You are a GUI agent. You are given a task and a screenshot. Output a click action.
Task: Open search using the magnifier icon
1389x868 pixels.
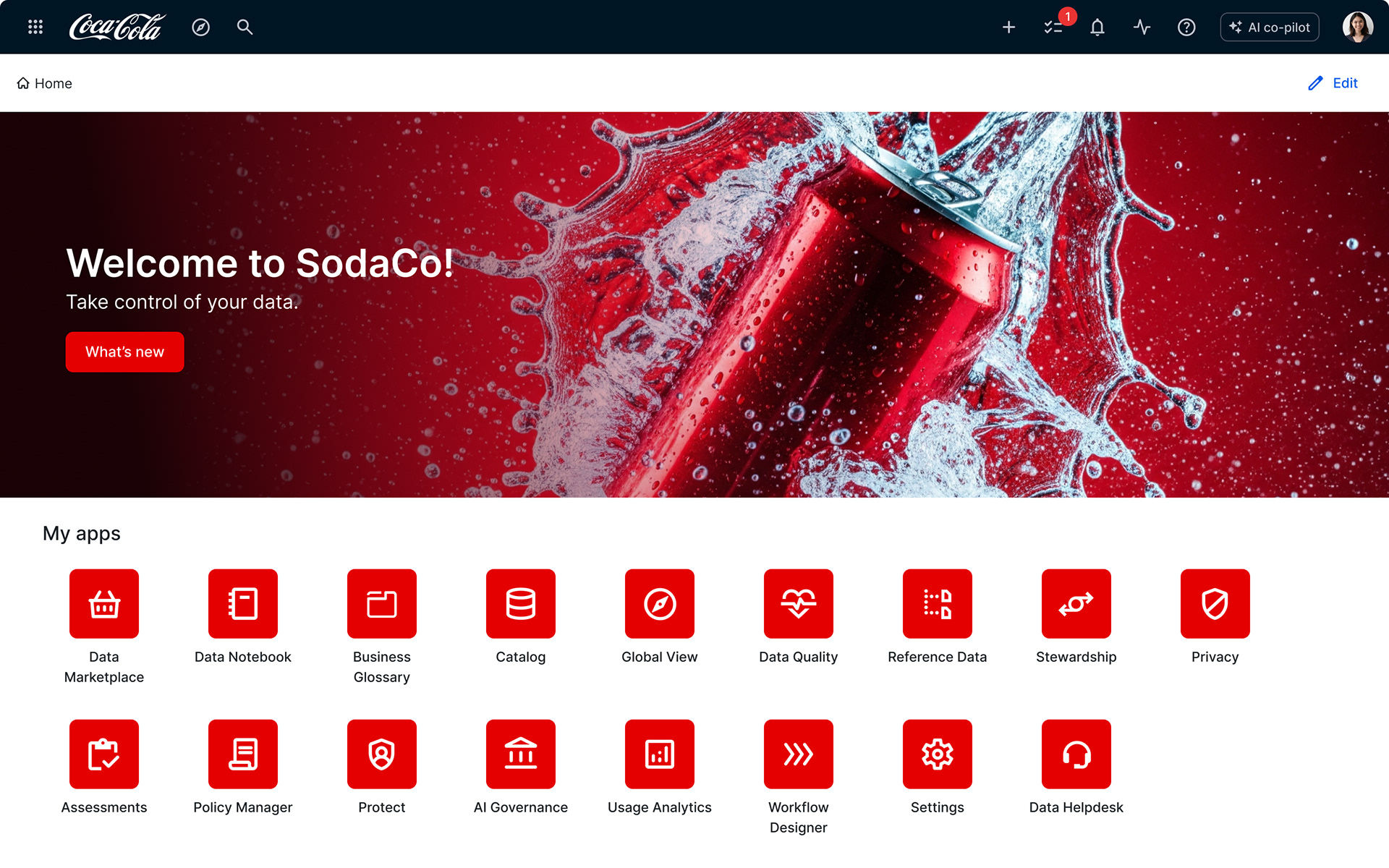pos(245,27)
